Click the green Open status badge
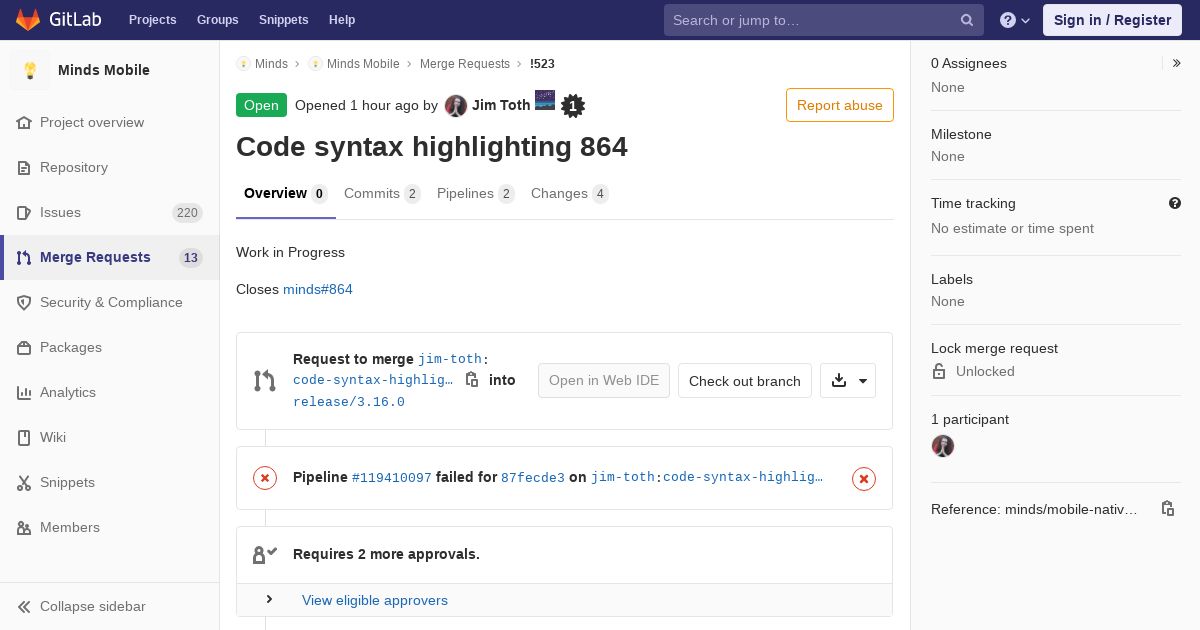The image size is (1200, 630). coord(261,105)
